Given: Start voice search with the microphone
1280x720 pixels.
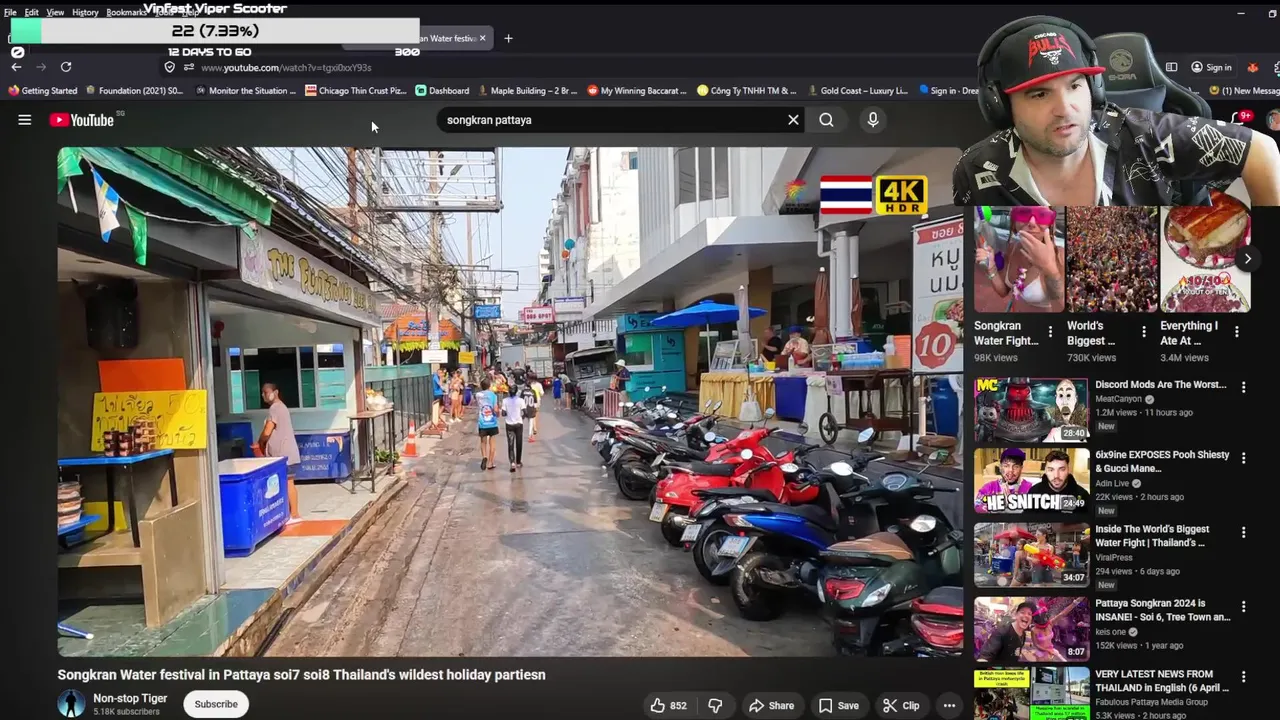Looking at the screenshot, I should 873,120.
